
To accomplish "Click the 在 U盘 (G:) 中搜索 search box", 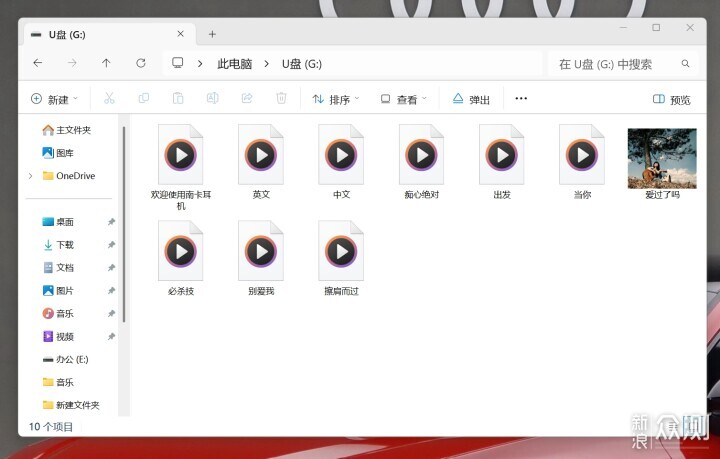I will [x=622, y=64].
